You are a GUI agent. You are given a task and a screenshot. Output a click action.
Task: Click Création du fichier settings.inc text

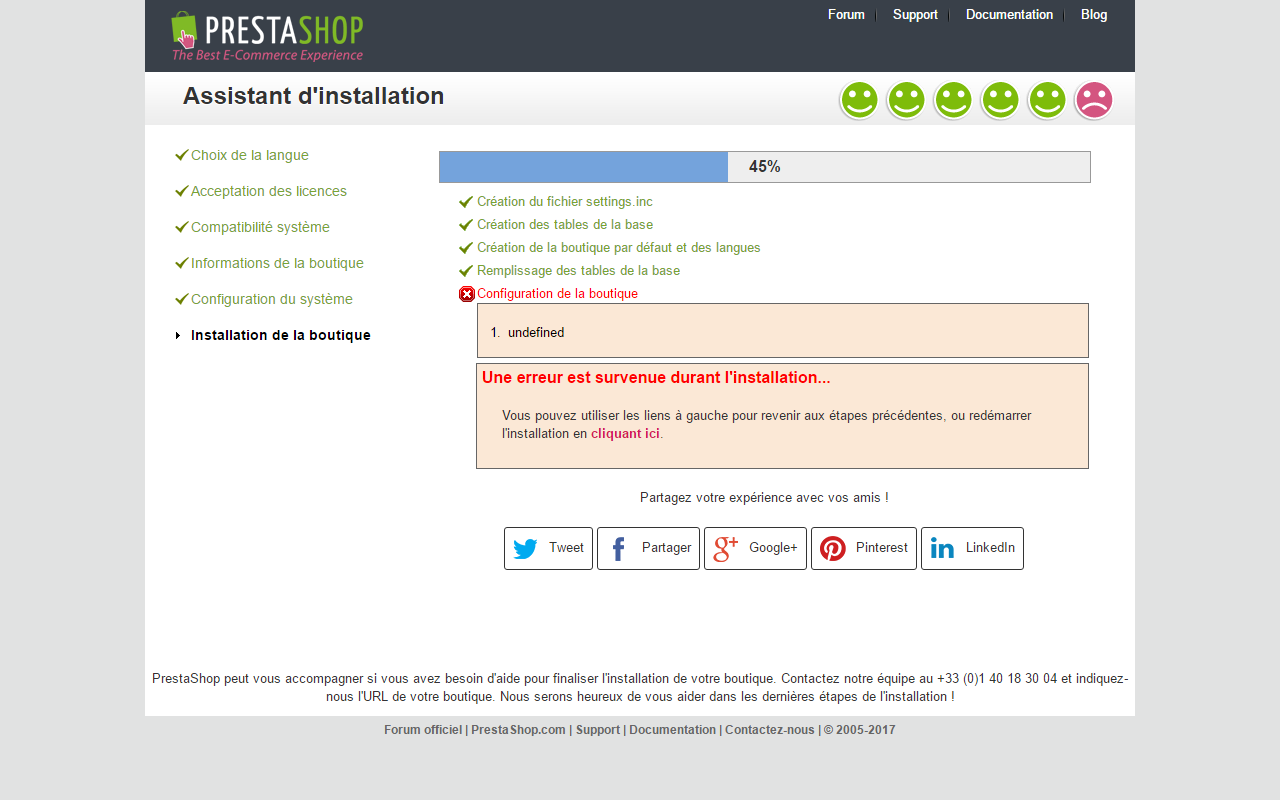pyautogui.click(x=565, y=202)
